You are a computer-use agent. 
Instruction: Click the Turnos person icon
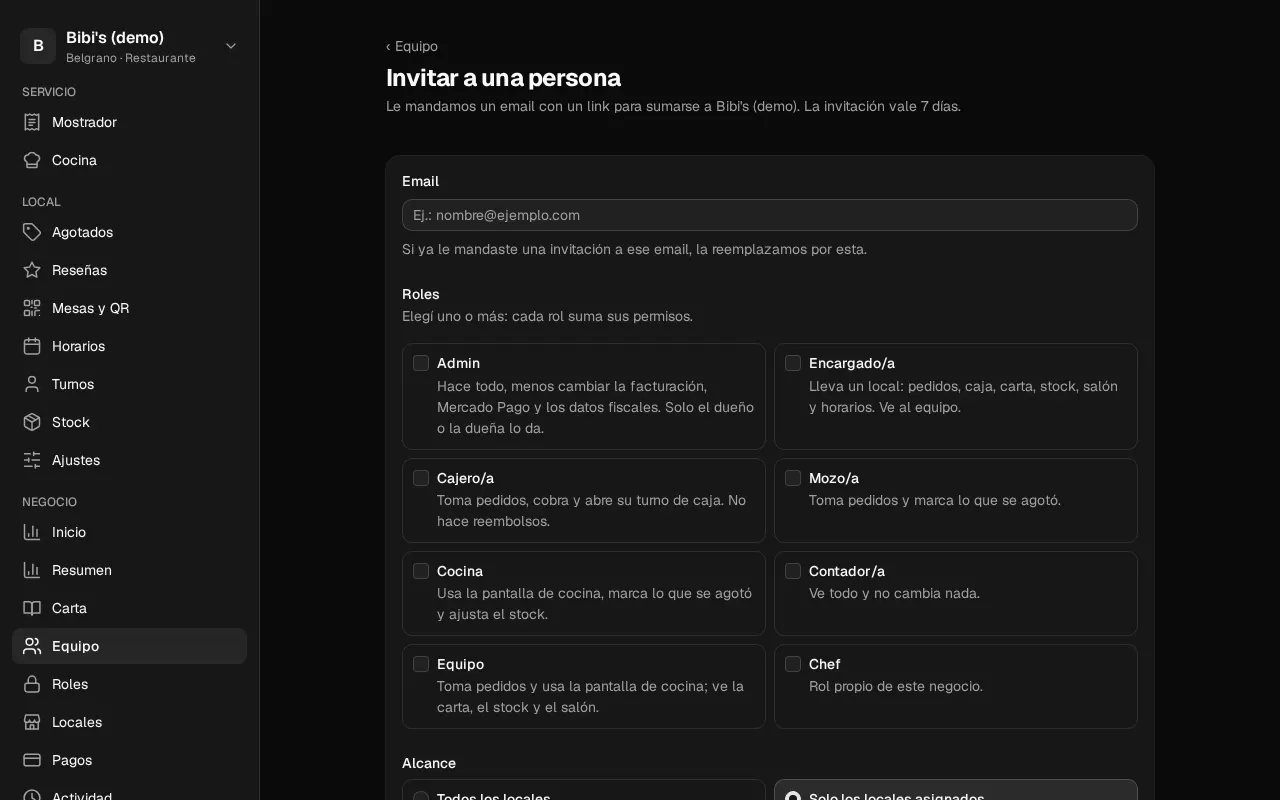point(32,384)
